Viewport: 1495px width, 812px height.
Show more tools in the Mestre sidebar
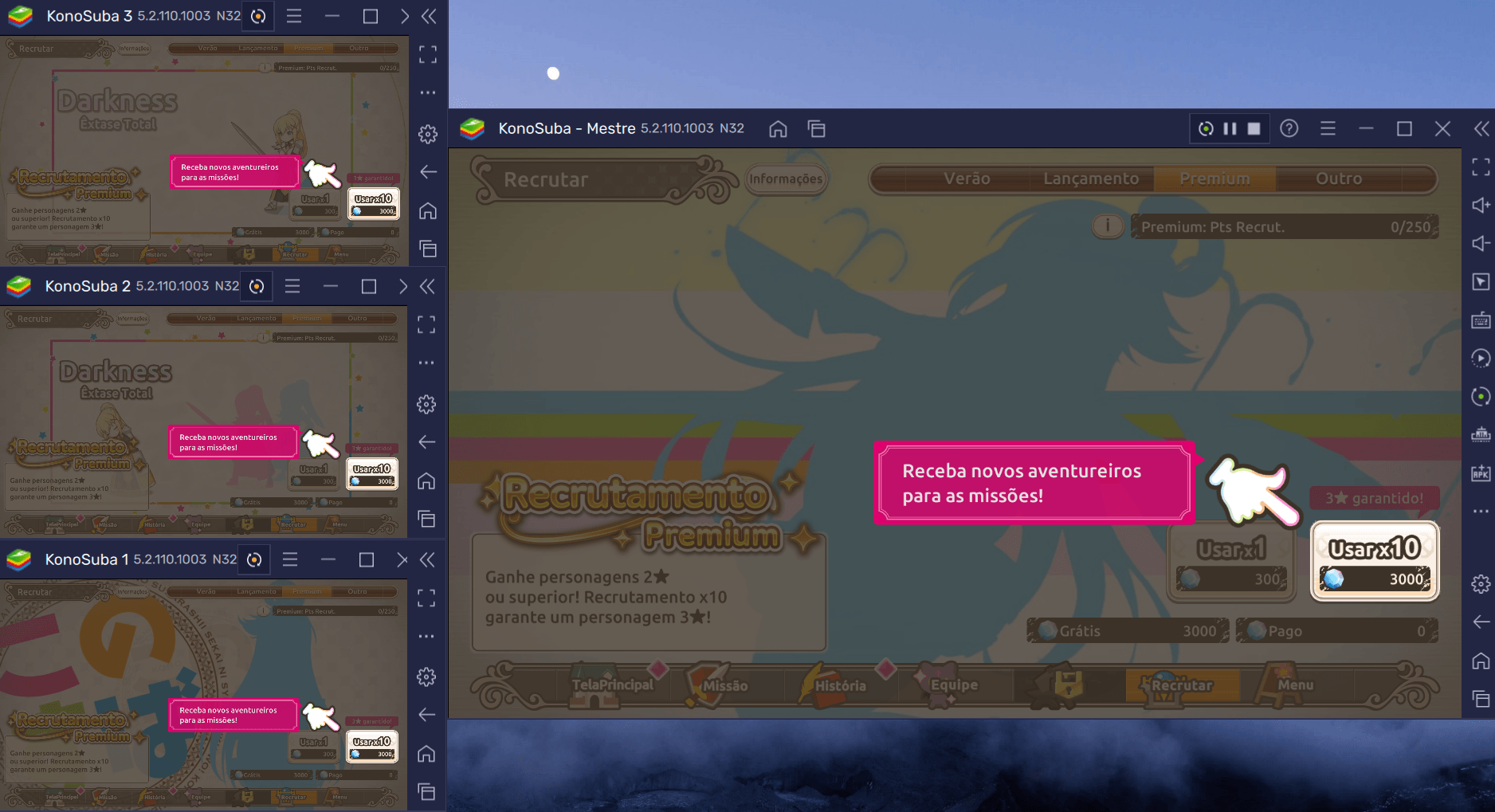[1481, 512]
